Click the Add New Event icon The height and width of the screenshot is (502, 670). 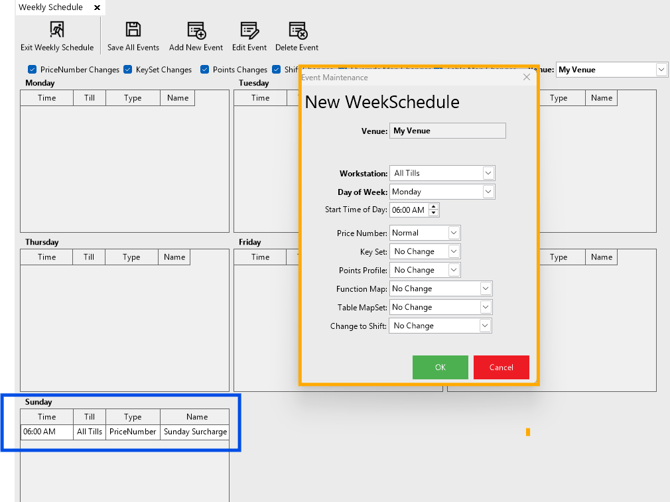point(196,31)
